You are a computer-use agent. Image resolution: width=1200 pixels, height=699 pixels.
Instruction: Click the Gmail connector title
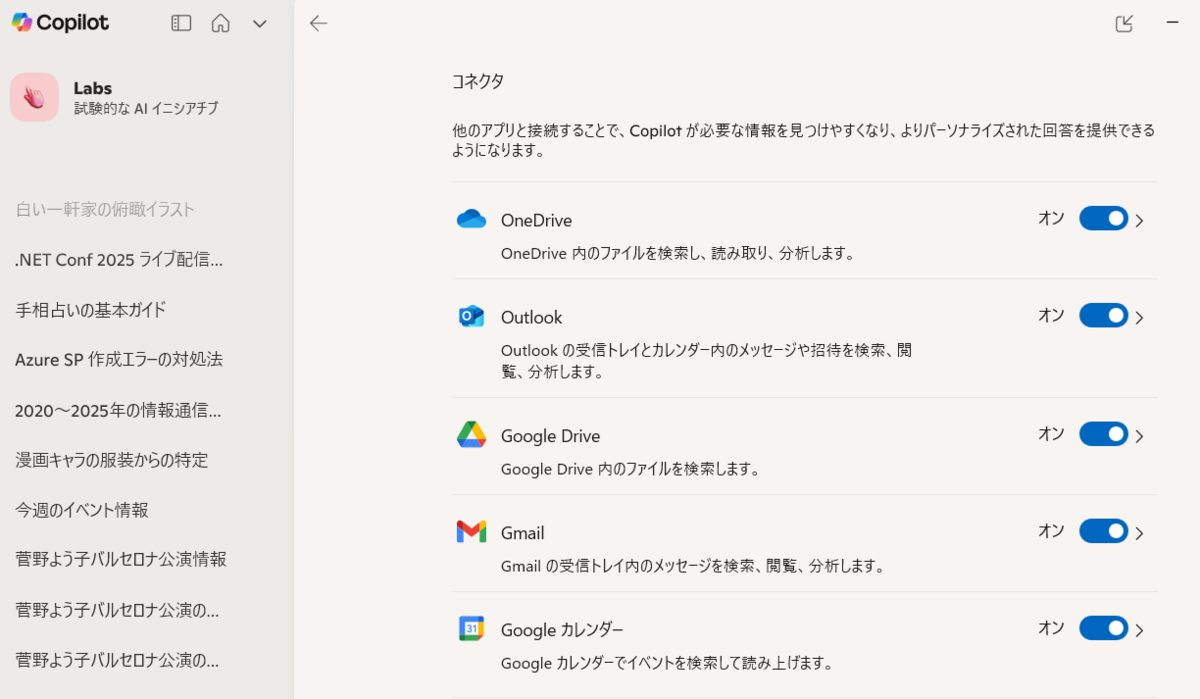click(x=522, y=533)
